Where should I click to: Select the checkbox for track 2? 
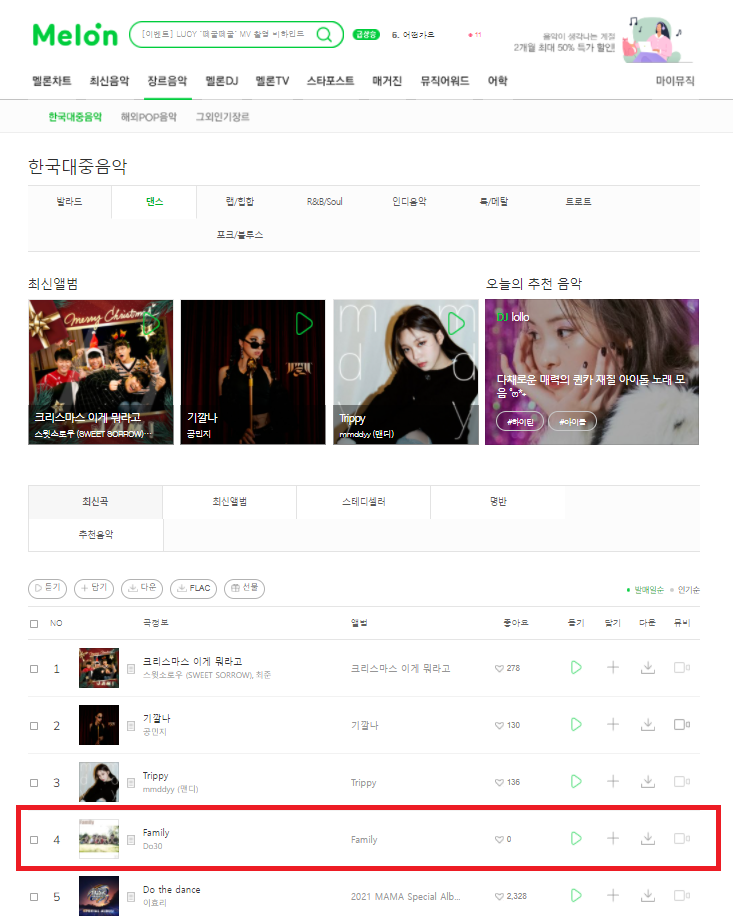pyautogui.click(x=34, y=726)
